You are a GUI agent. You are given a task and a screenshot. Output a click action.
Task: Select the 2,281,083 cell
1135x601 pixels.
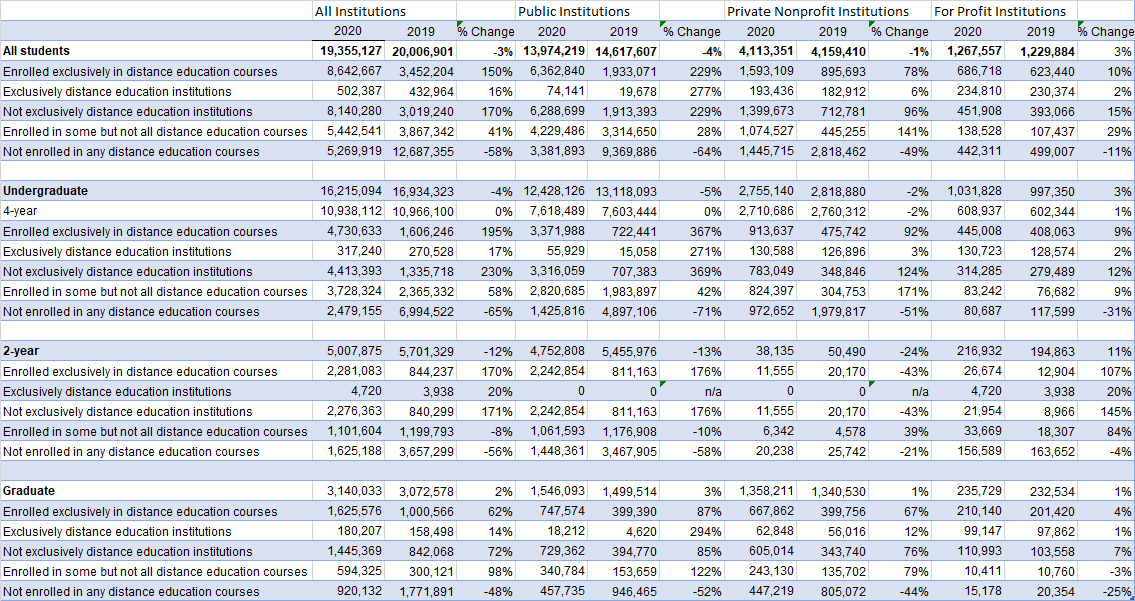348,371
